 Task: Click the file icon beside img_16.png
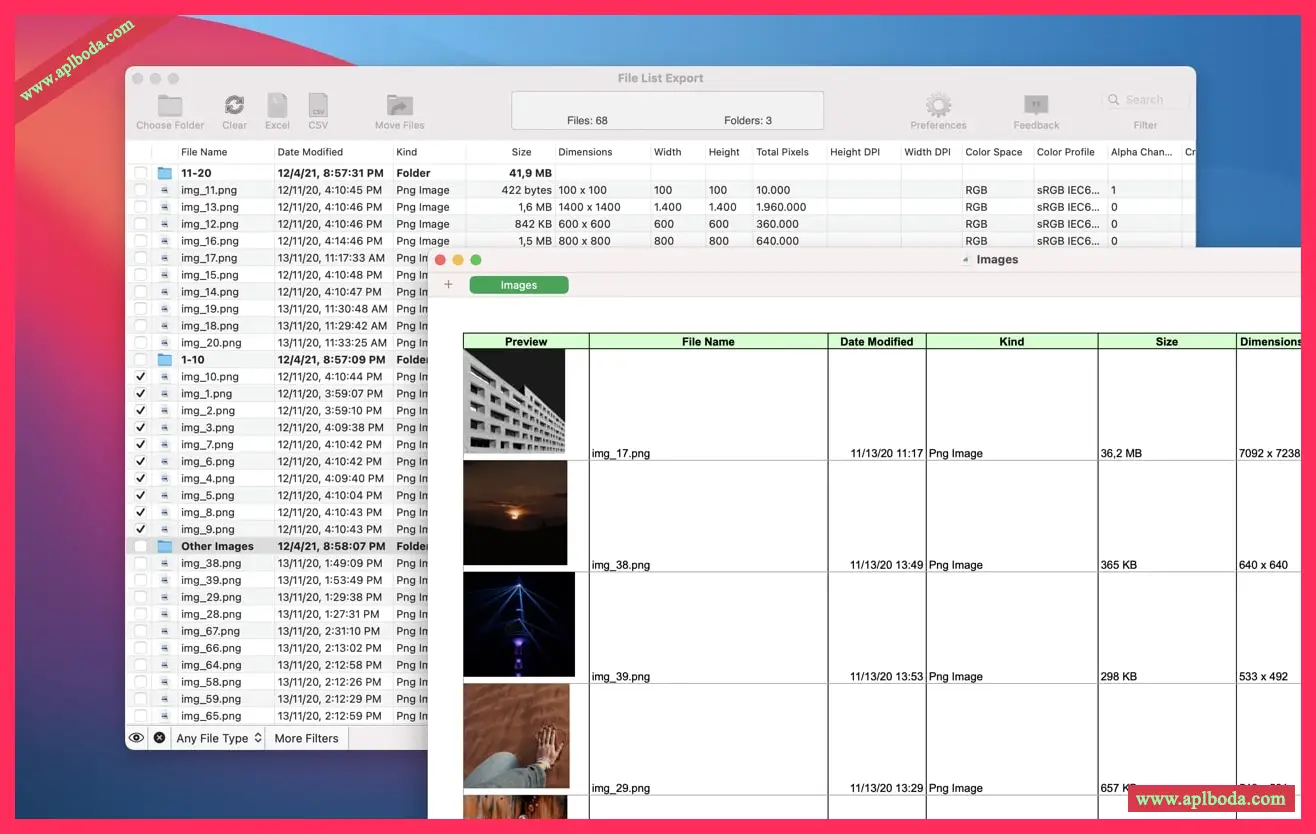[x=165, y=241]
